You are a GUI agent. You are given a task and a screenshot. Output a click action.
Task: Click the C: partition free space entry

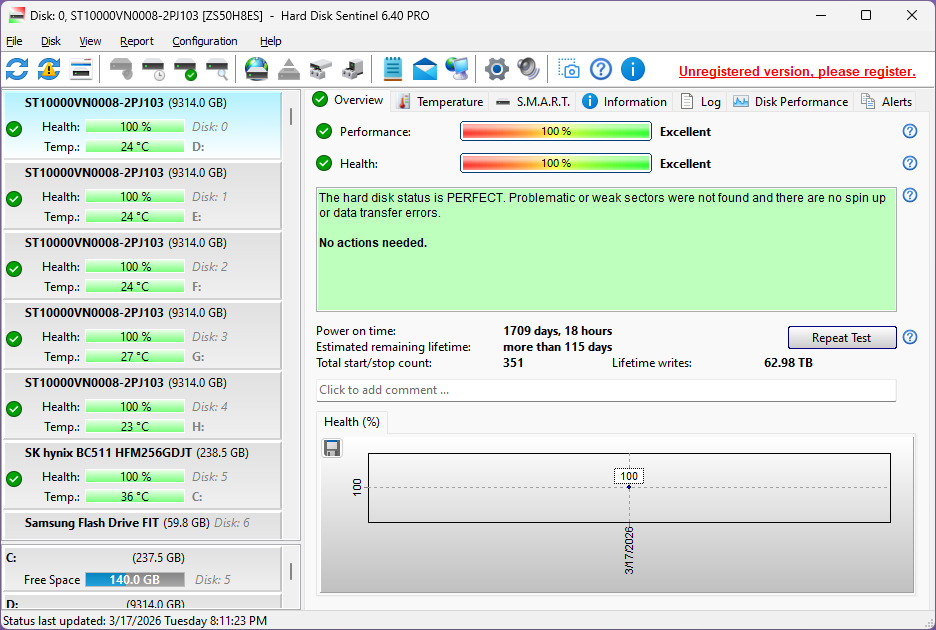click(143, 569)
